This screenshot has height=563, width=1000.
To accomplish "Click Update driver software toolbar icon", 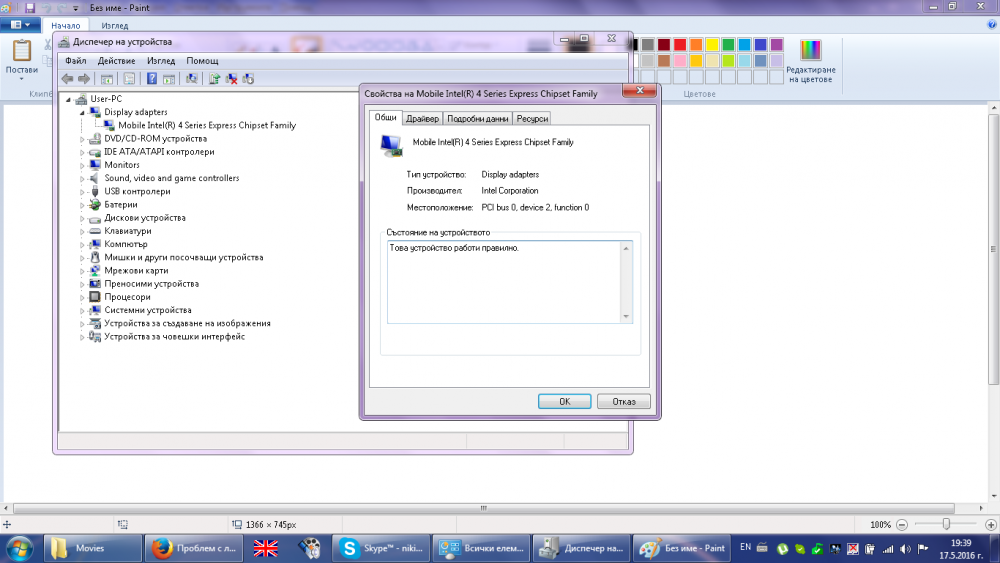I will [x=214, y=78].
